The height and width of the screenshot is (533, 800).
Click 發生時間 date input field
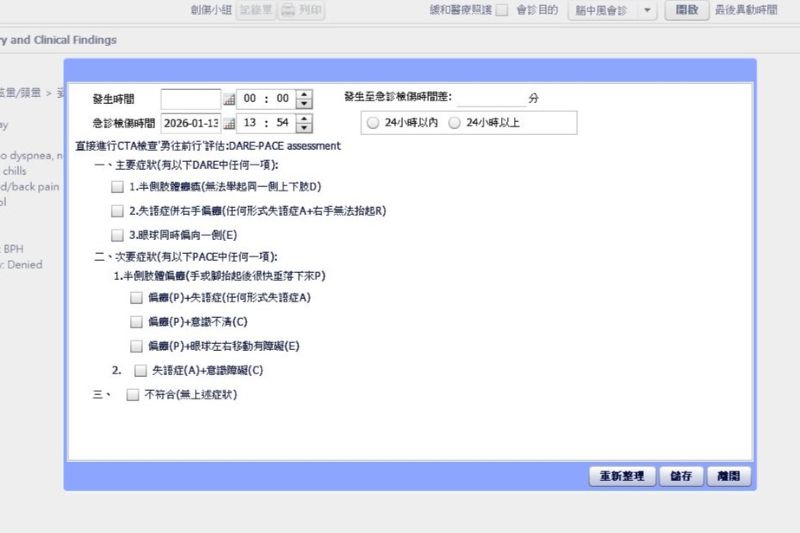[x=191, y=99]
